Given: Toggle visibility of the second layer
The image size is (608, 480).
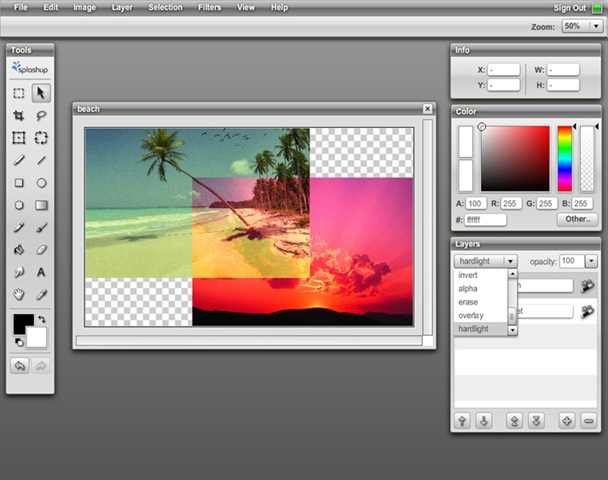Looking at the screenshot, I should (587, 312).
